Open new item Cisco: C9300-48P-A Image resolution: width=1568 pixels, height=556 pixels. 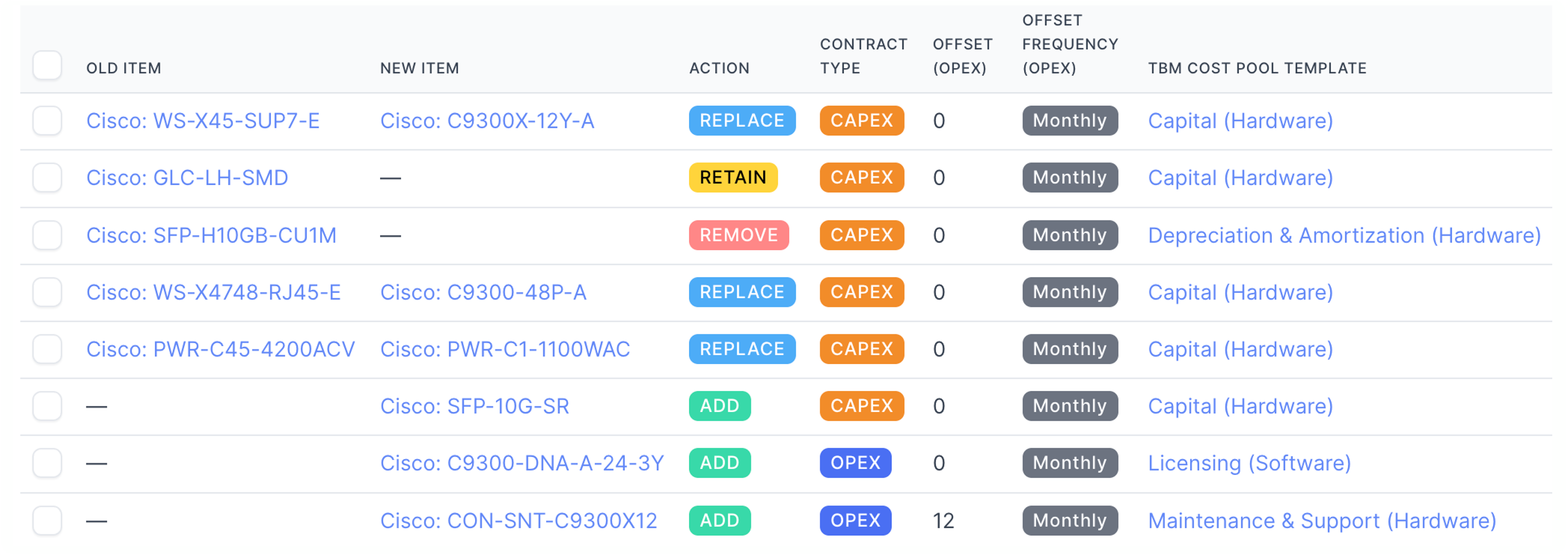point(483,292)
